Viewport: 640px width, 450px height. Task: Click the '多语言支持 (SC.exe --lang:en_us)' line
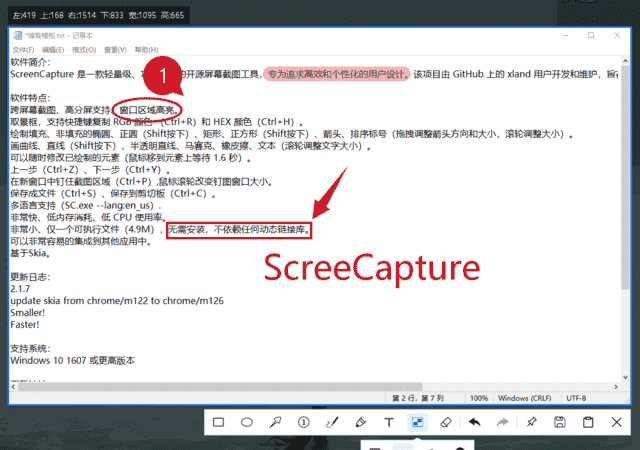coord(86,205)
